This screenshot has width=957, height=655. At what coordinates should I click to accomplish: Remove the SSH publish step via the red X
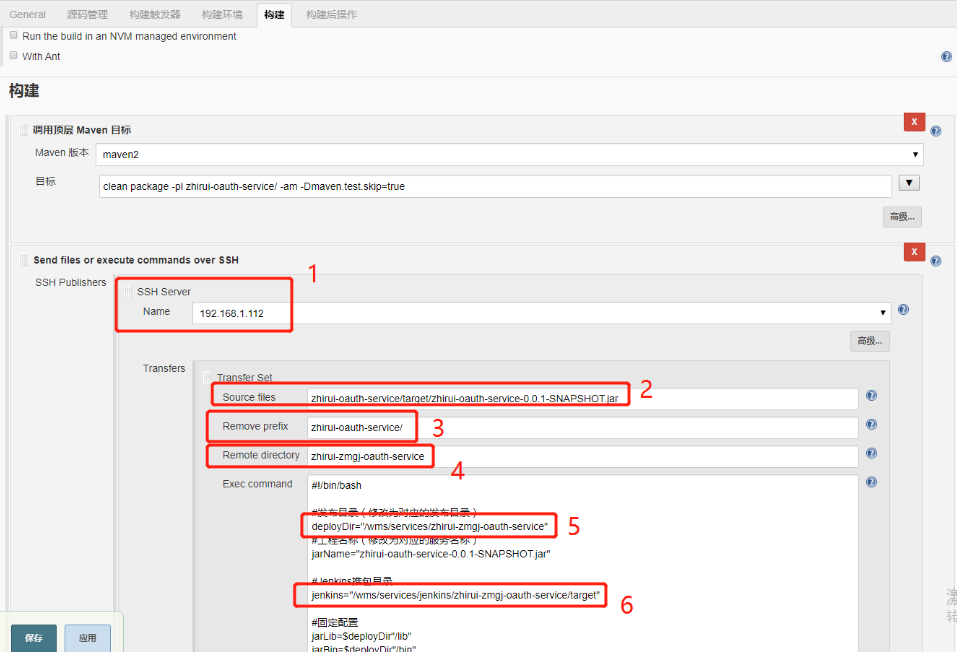click(914, 251)
